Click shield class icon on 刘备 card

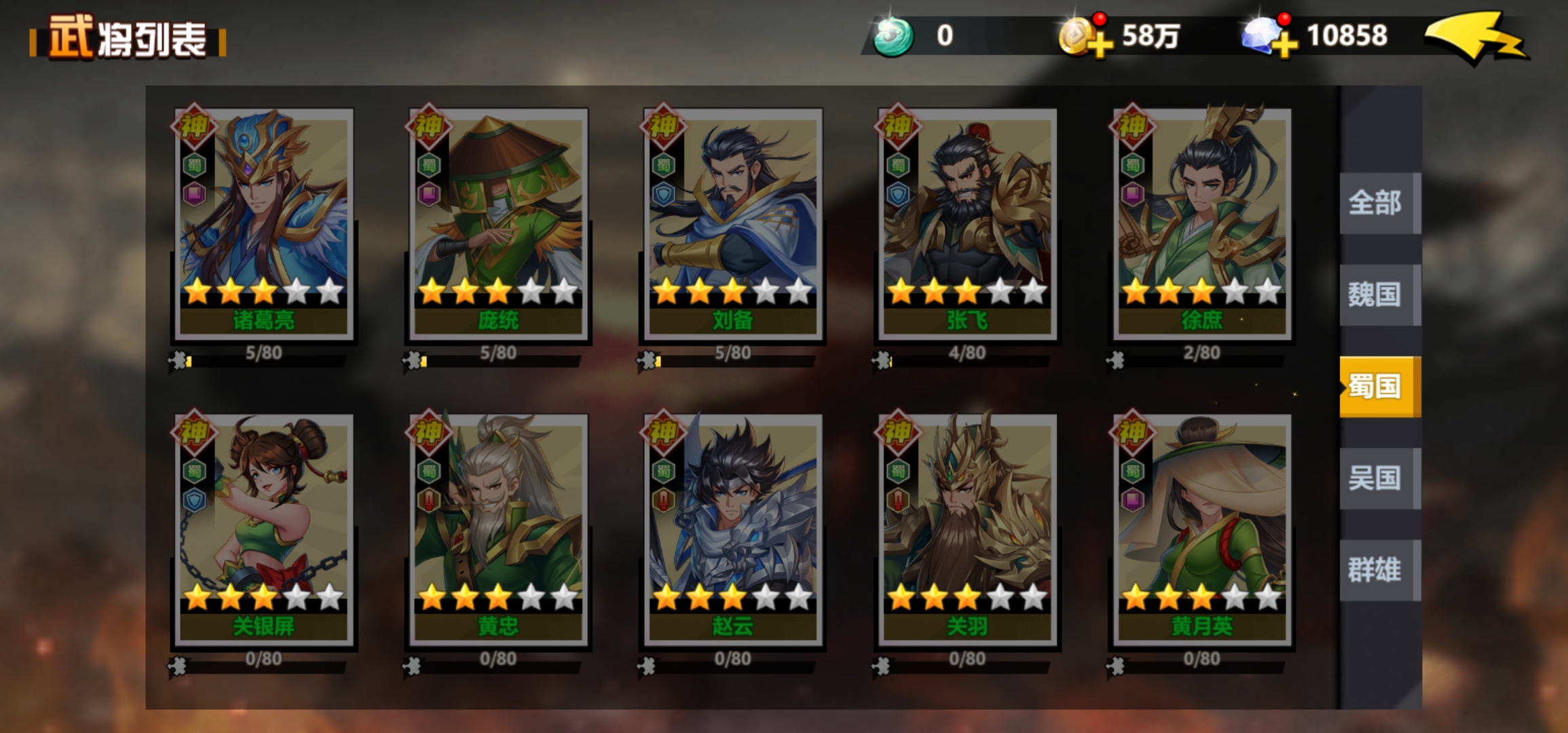click(x=663, y=195)
